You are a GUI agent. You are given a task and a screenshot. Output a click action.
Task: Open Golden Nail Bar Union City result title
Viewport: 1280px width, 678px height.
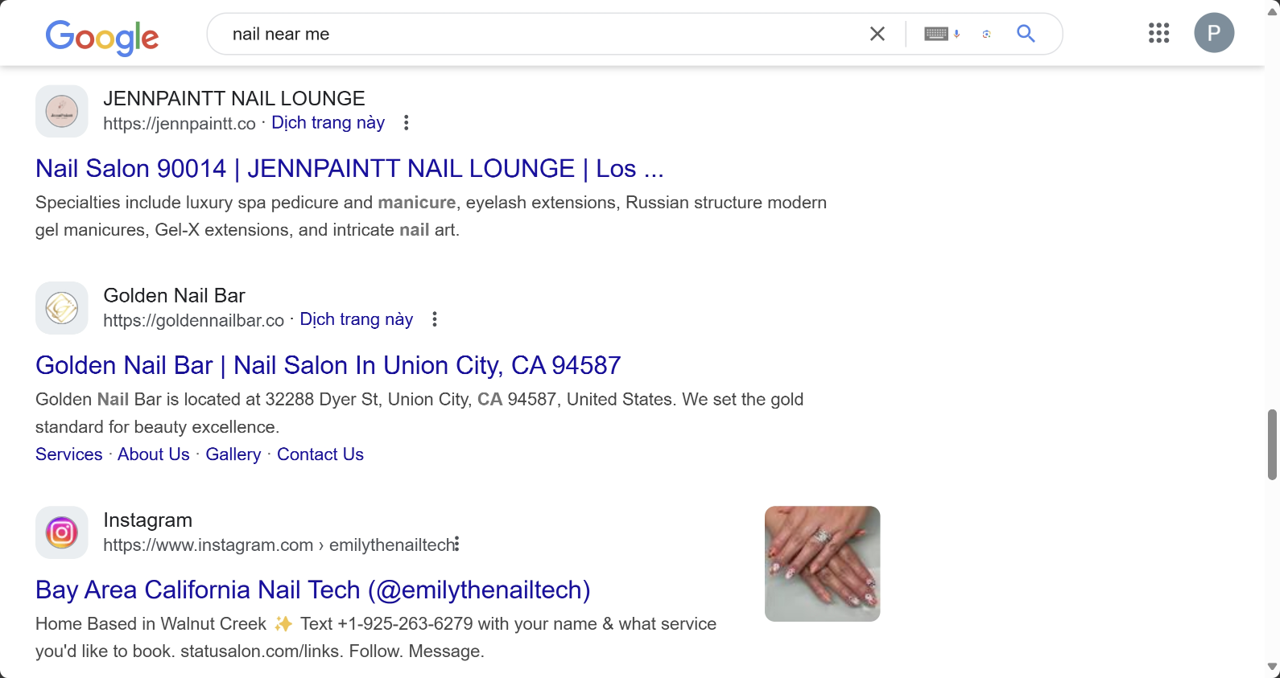click(x=328, y=365)
